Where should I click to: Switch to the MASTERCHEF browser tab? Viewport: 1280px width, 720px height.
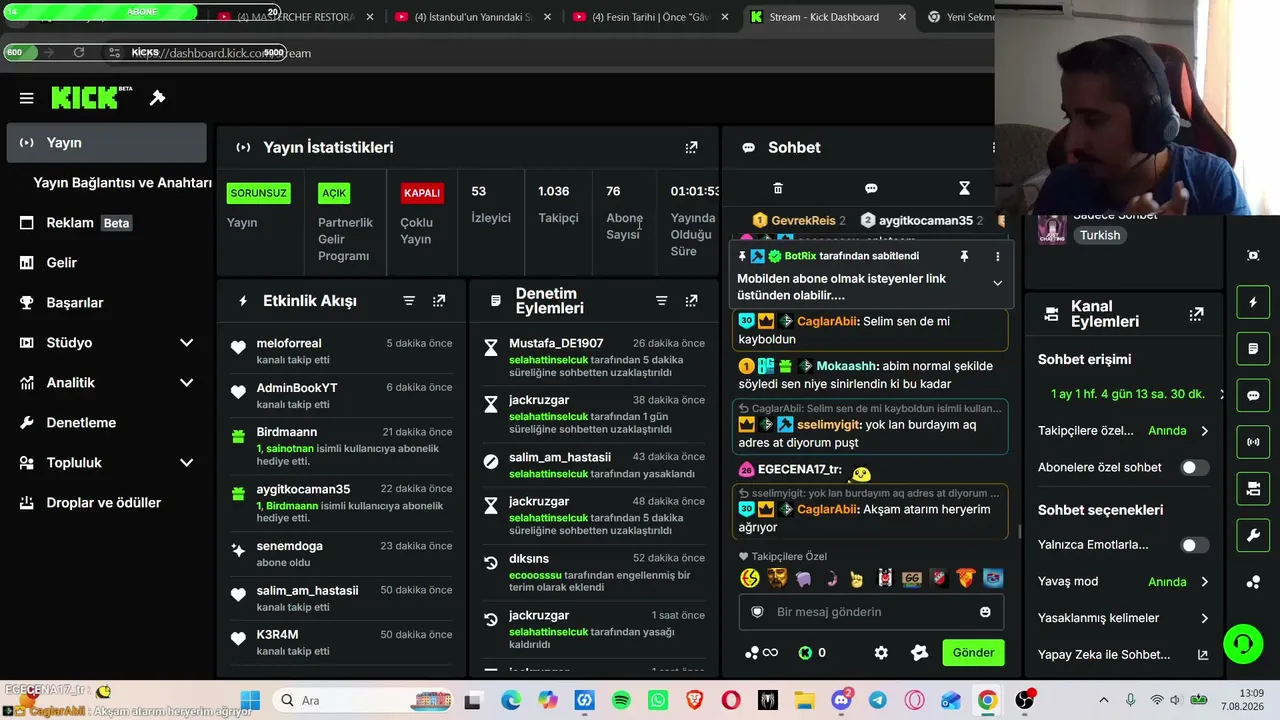[294, 17]
